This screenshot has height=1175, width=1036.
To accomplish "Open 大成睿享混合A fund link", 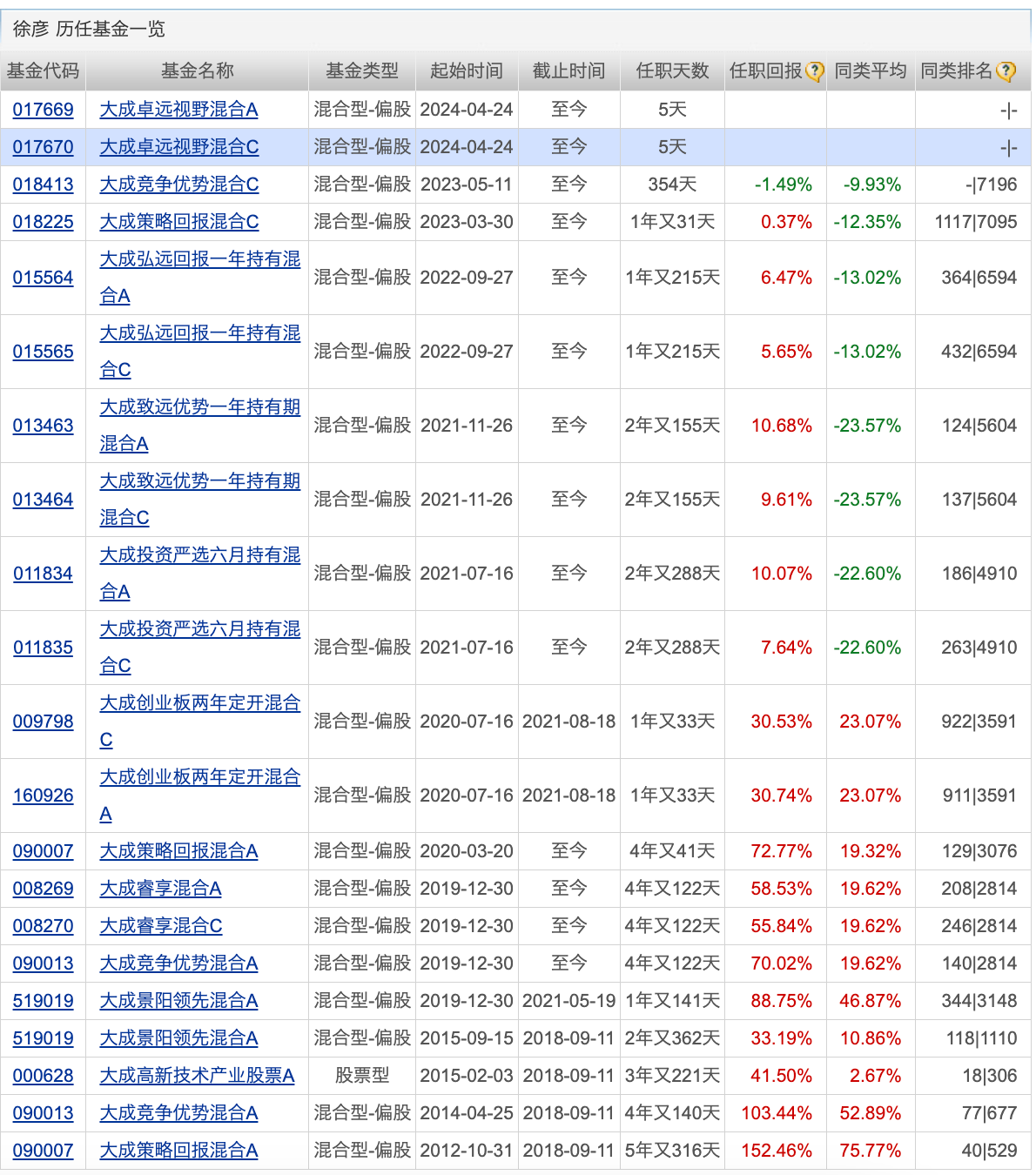I will [161, 889].
